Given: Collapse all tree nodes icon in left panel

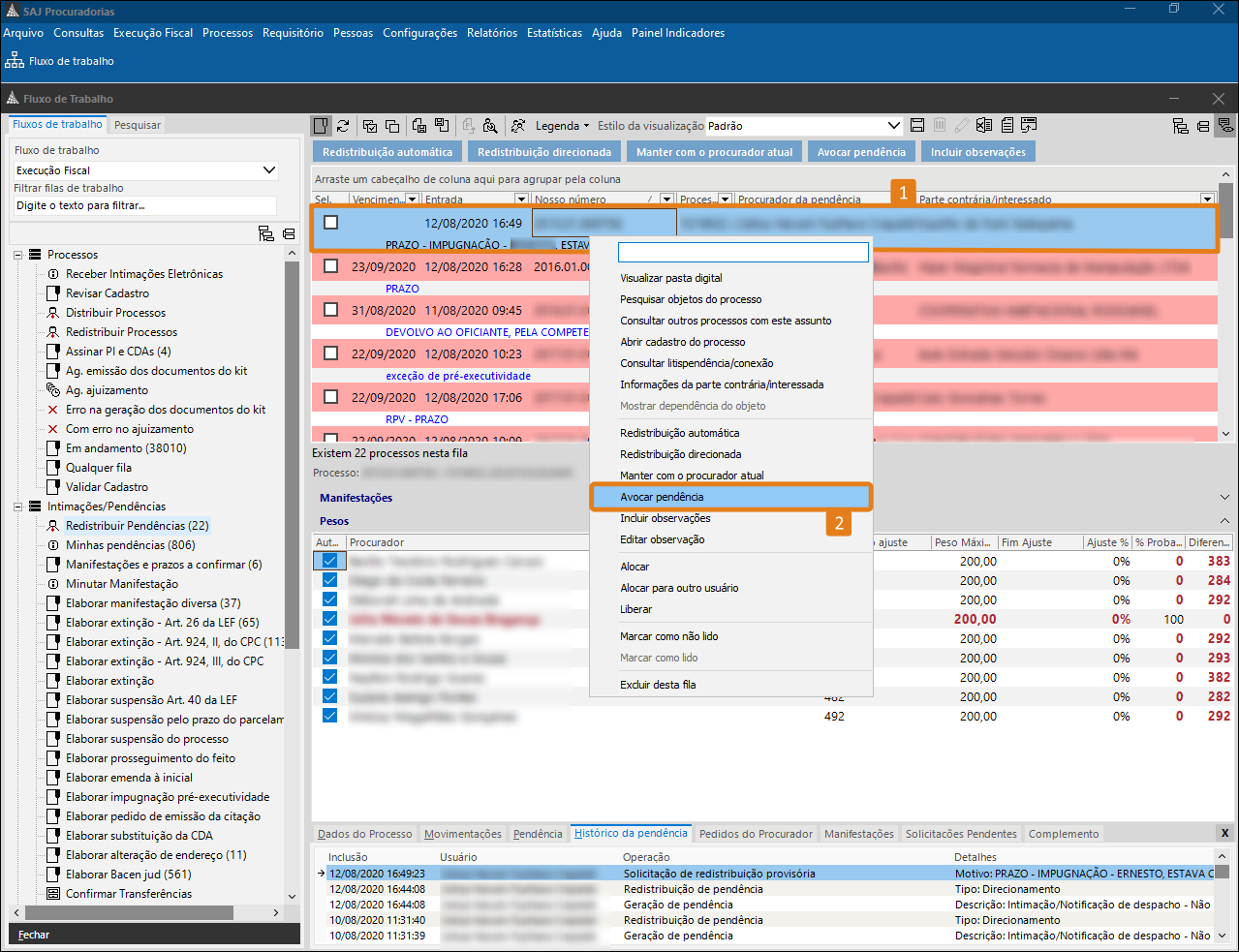Looking at the screenshot, I should [289, 233].
